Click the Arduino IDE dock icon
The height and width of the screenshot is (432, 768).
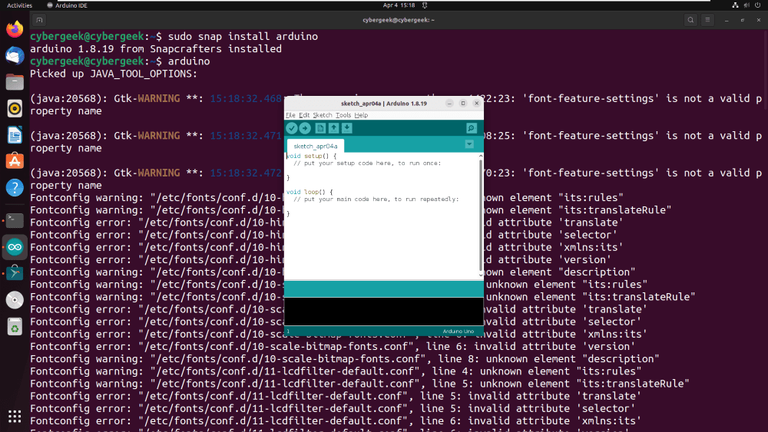click(x=15, y=247)
